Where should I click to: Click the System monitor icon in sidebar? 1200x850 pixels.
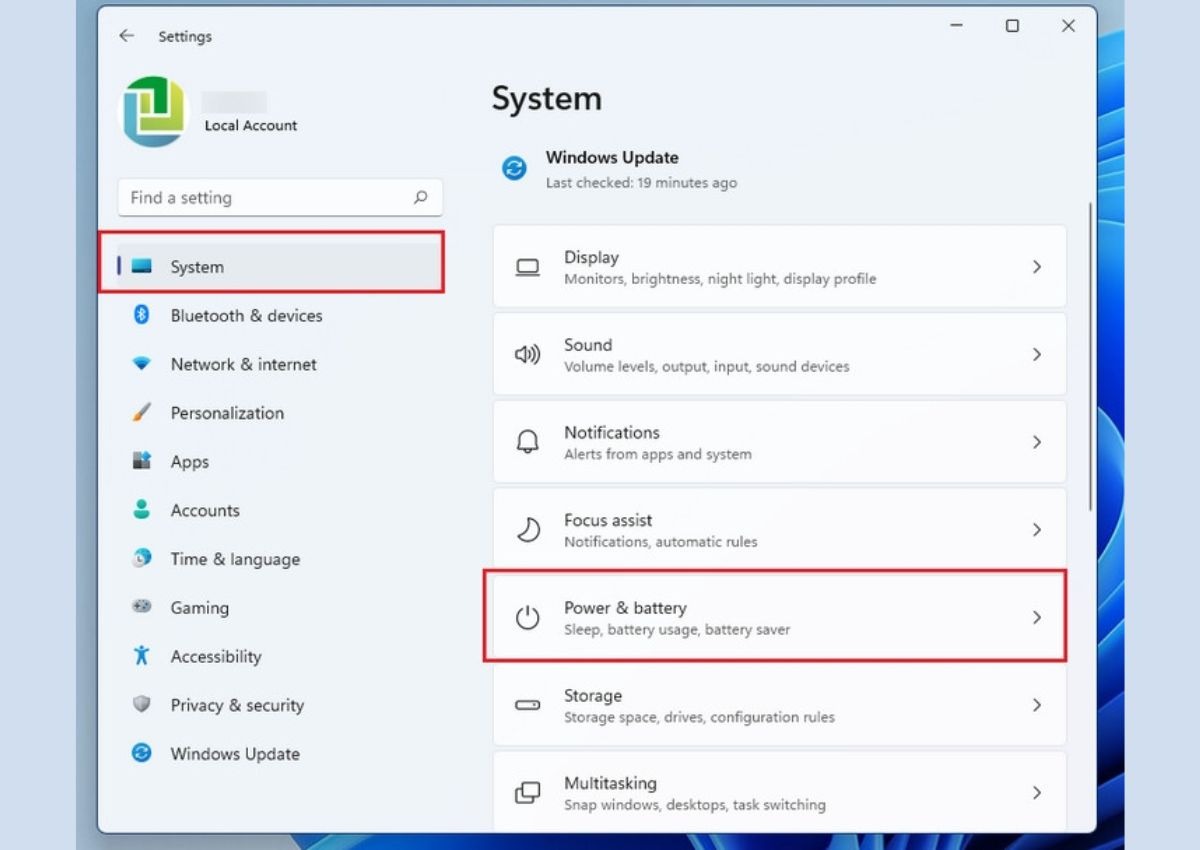coord(142,267)
